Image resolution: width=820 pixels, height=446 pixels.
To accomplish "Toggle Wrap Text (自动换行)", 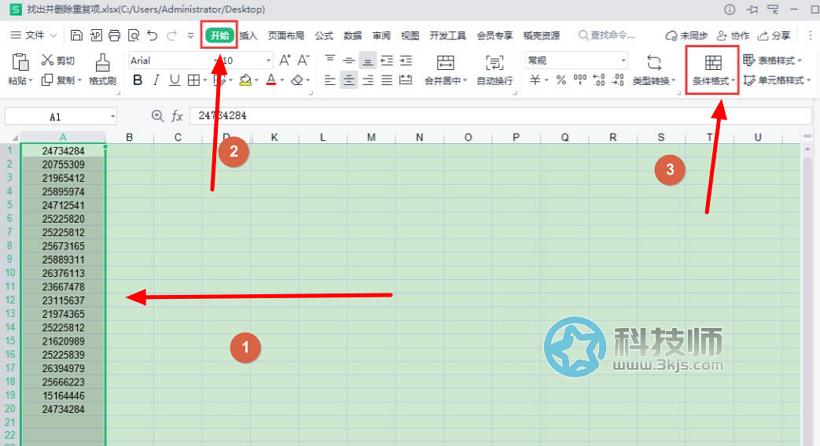I will [x=494, y=70].
